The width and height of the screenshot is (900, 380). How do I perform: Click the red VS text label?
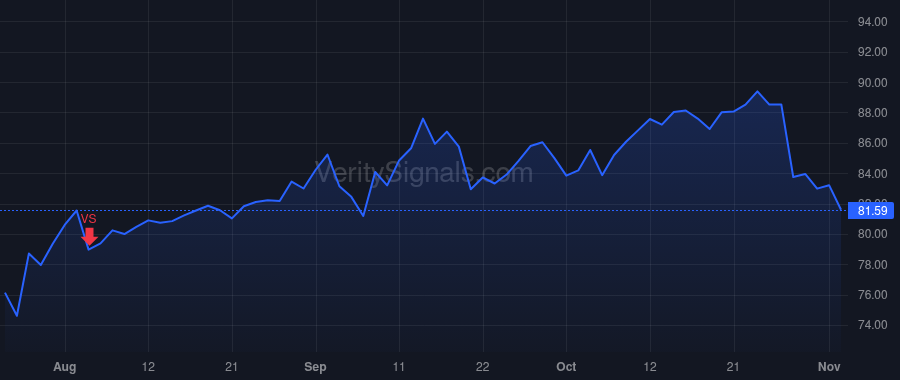pyautogui.click(x=88, y=219)
